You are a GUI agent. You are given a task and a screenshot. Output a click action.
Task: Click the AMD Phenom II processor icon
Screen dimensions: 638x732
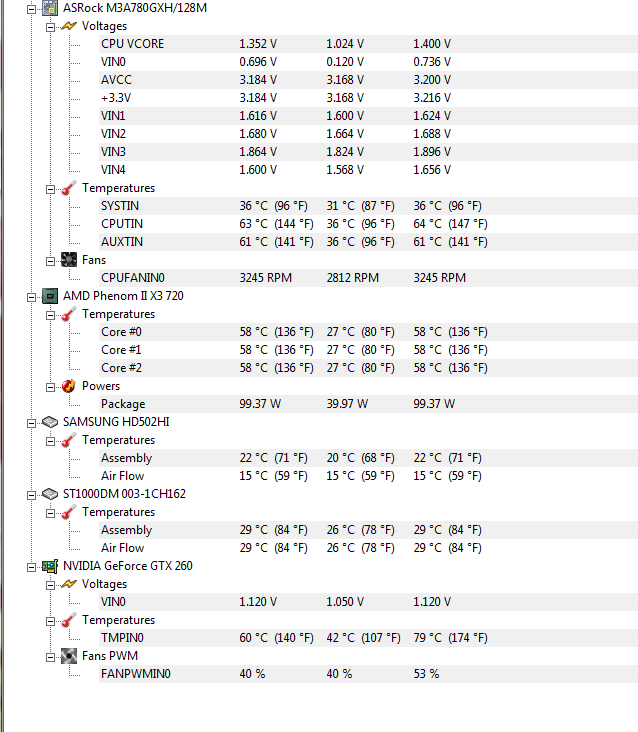(49, 296)
